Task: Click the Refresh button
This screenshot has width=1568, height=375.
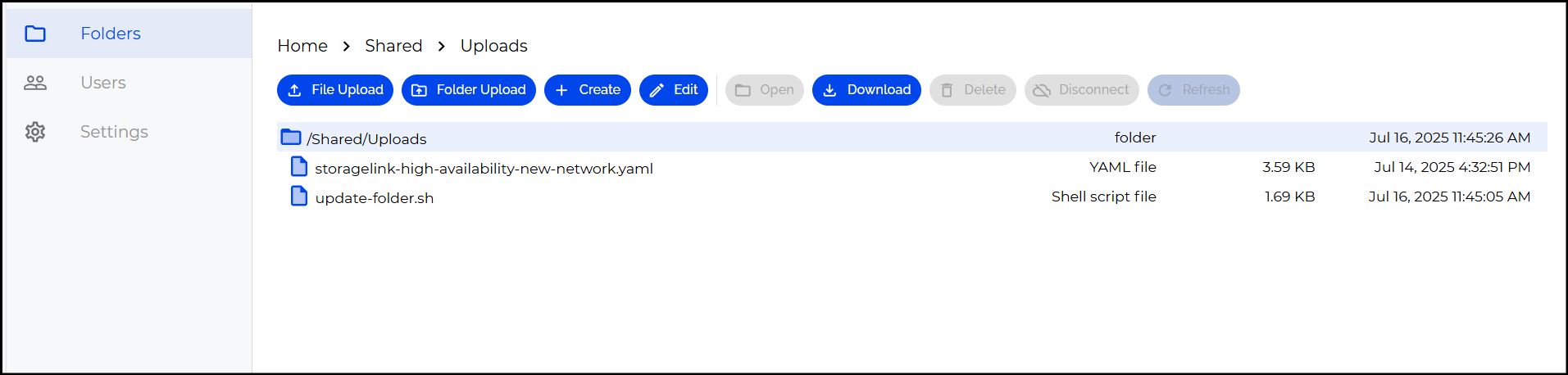Action: 1193,90
